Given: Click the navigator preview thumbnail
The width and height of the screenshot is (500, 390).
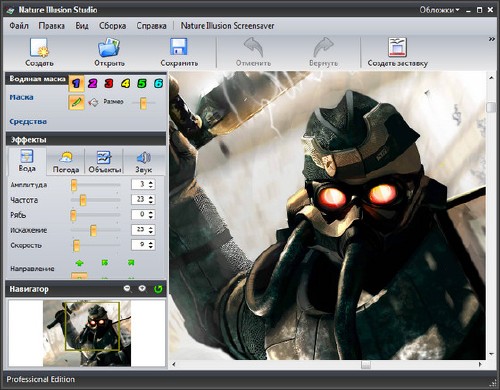Looking at the screenshot, I should point(87,333).
